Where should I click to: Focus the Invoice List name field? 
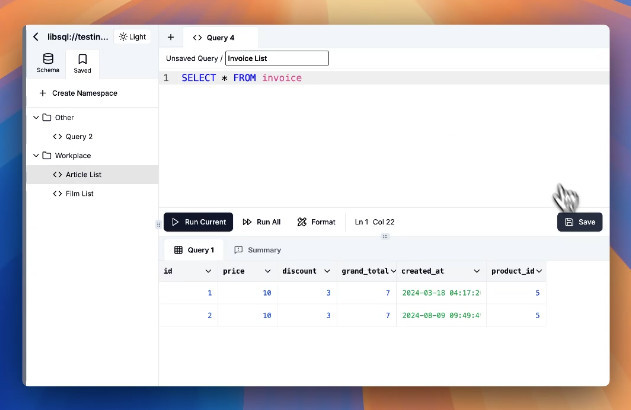click(277, 58)
